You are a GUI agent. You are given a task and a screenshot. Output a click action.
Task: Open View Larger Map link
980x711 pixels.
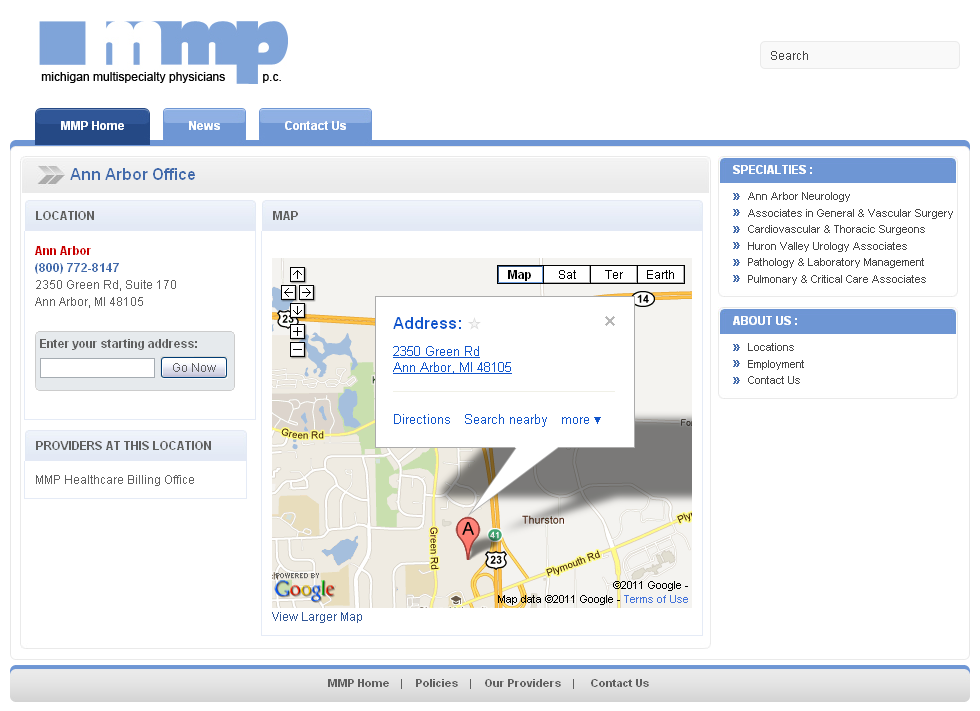coord(317,617)
